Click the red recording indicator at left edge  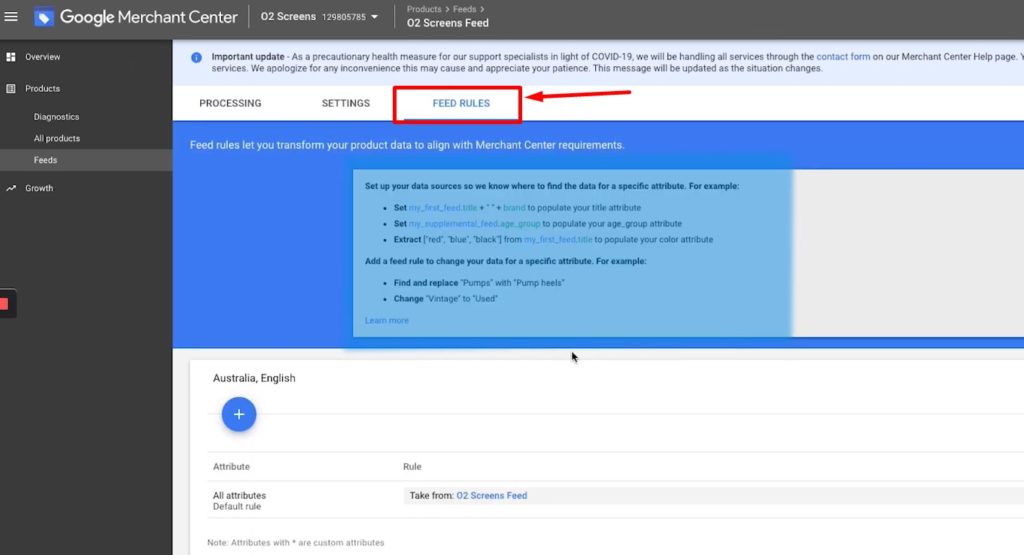[5, 304]
